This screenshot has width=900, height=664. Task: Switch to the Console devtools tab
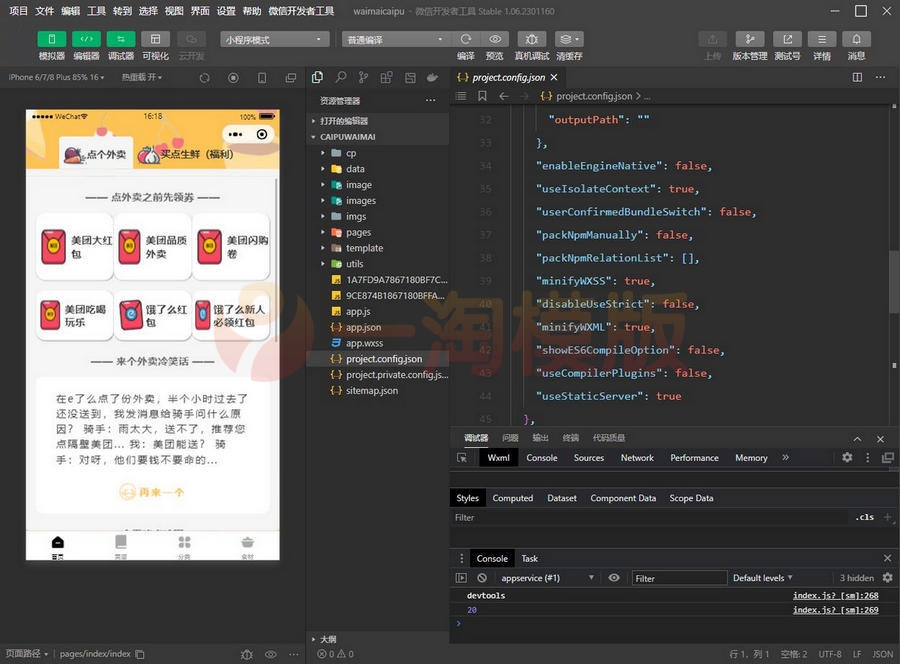(542, 458)
